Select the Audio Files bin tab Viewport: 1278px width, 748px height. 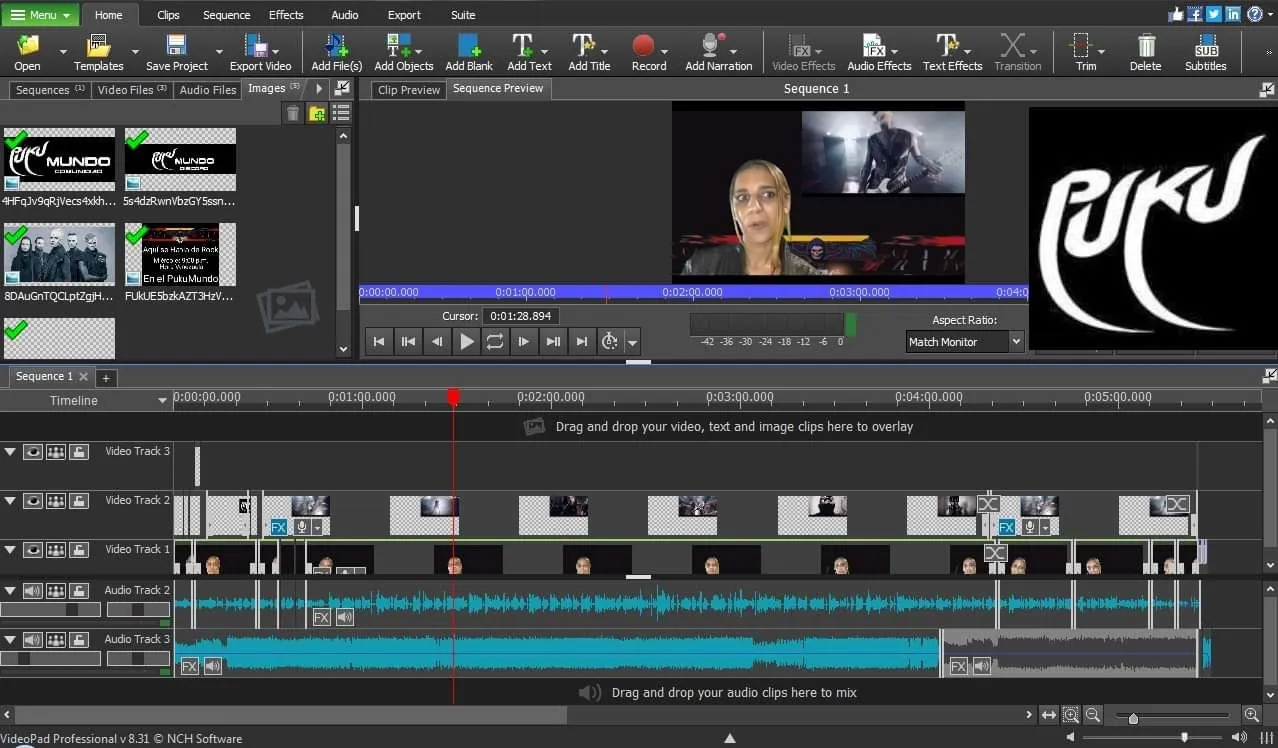208,90
